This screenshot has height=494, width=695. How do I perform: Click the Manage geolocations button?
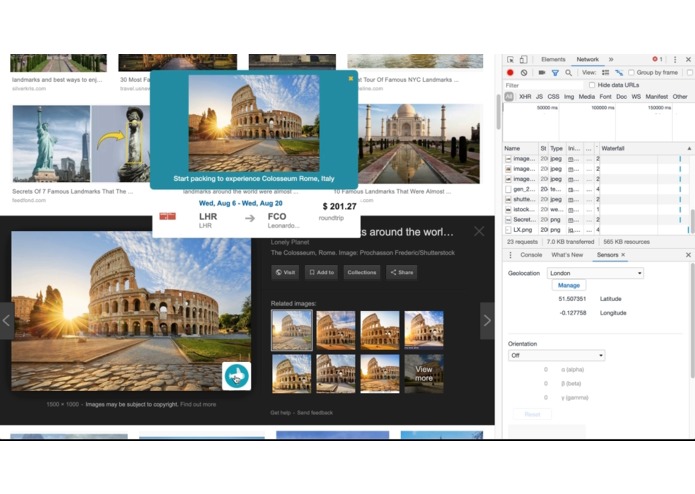pyautogui.click(x=569, y=285)
